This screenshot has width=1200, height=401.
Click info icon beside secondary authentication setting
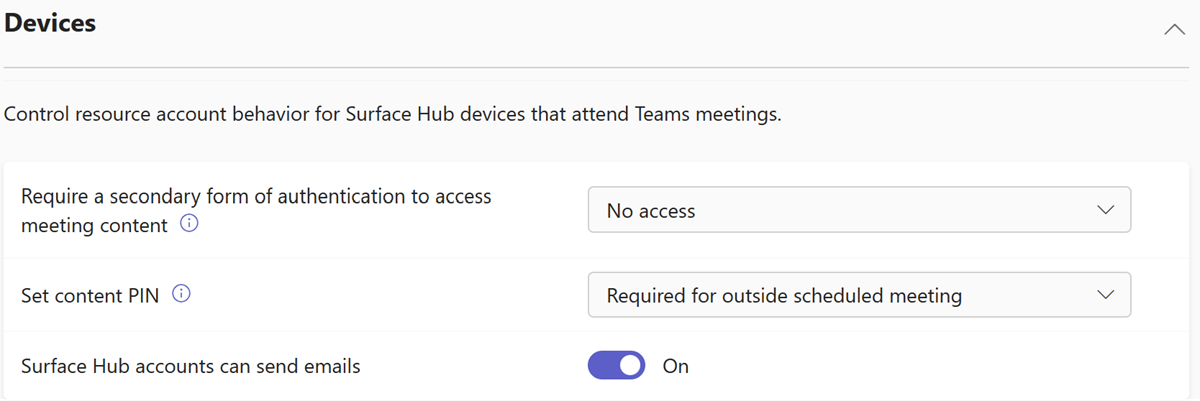coord(189,225)
